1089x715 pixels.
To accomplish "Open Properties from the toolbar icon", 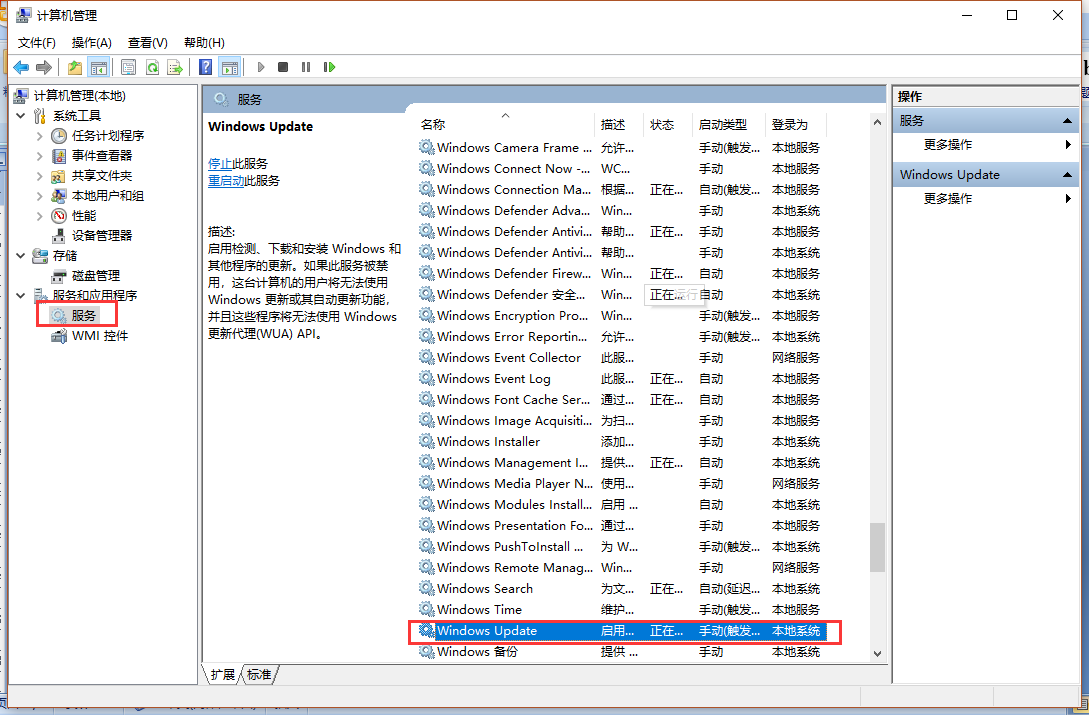I will click(x=128, y=67).
